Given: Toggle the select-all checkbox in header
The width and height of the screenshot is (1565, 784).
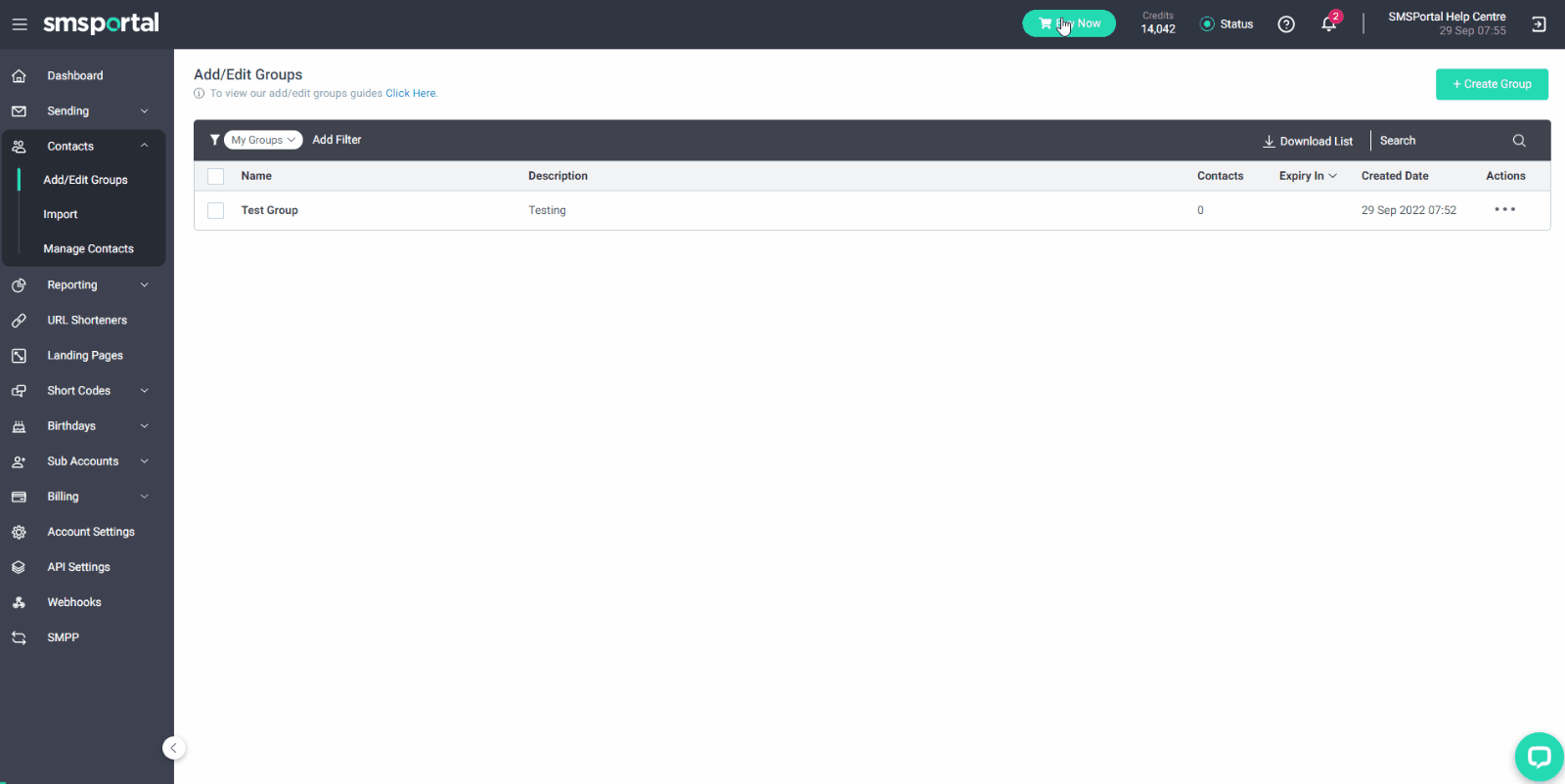Looking at the screenshot, I should click(216, 176).
